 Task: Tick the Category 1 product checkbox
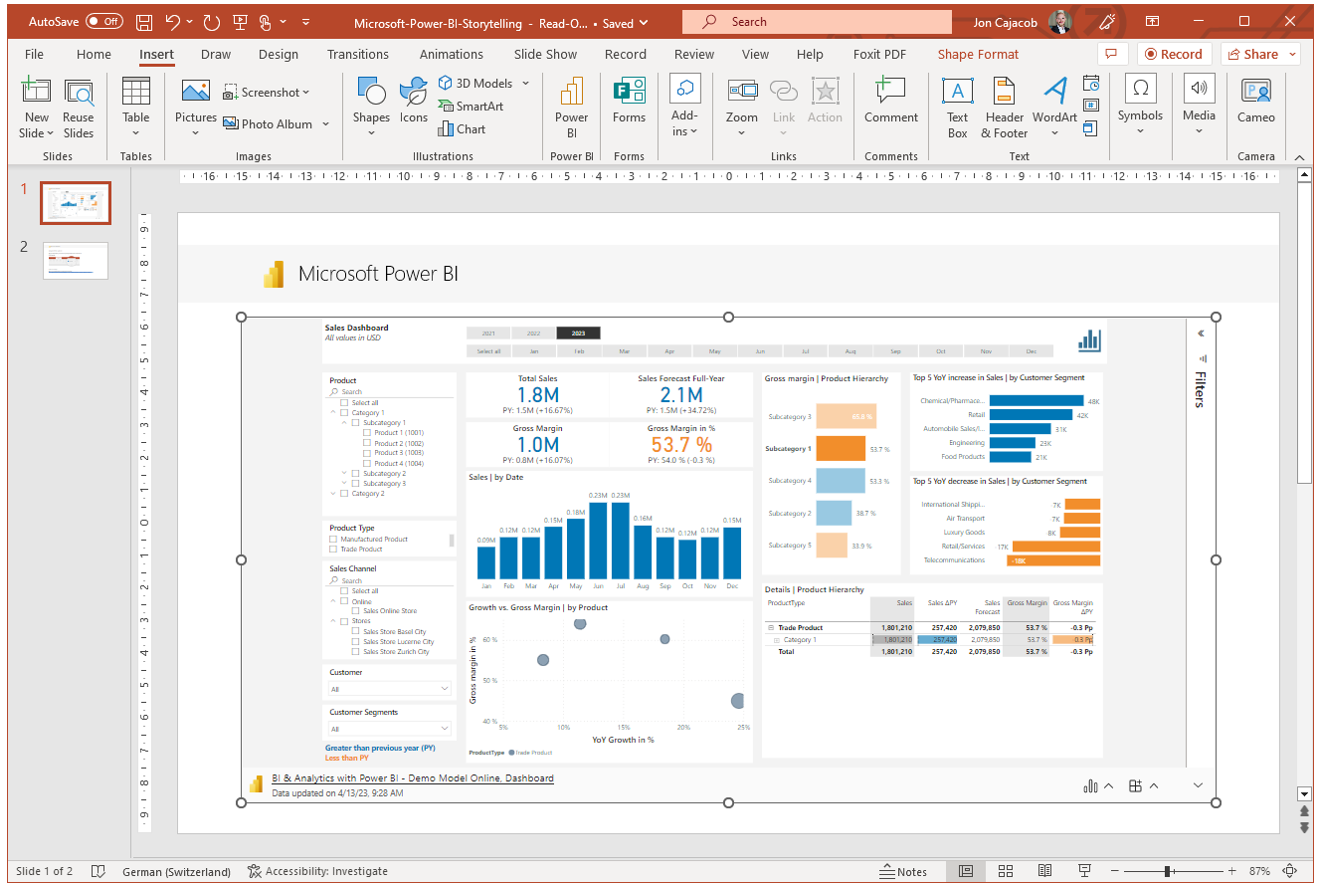point(344,413)
